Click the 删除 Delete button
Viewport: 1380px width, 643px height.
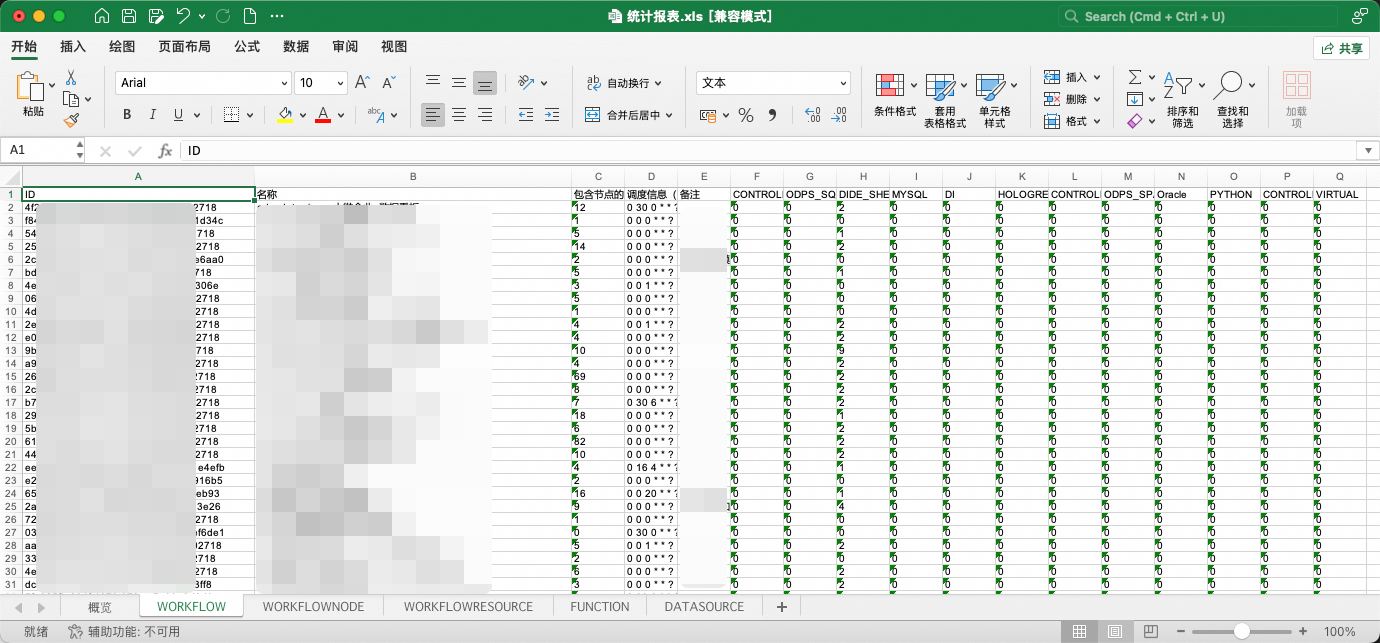(1065, 99)
